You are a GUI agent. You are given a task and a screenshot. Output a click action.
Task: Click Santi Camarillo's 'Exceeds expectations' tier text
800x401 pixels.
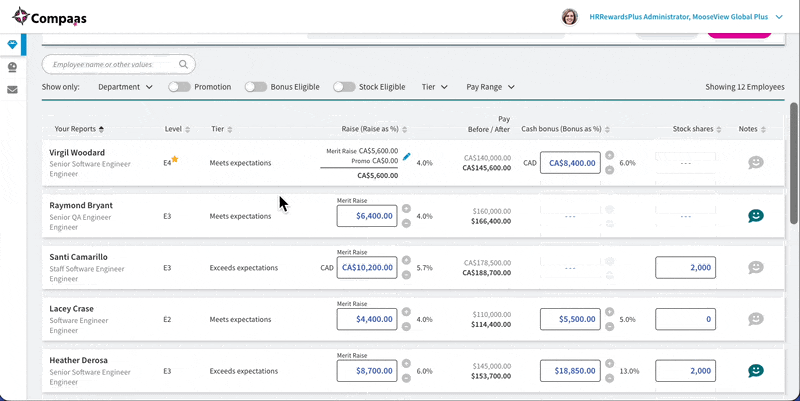coord(244,268)
